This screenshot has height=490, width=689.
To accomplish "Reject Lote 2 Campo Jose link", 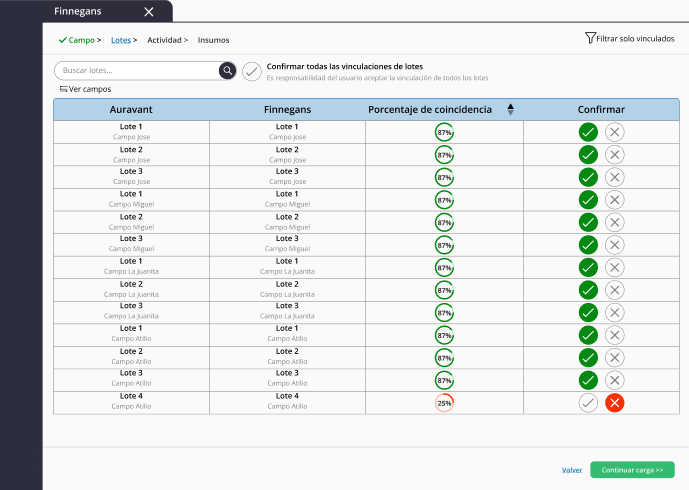I will pyautogui.click(x=614, y=155).
